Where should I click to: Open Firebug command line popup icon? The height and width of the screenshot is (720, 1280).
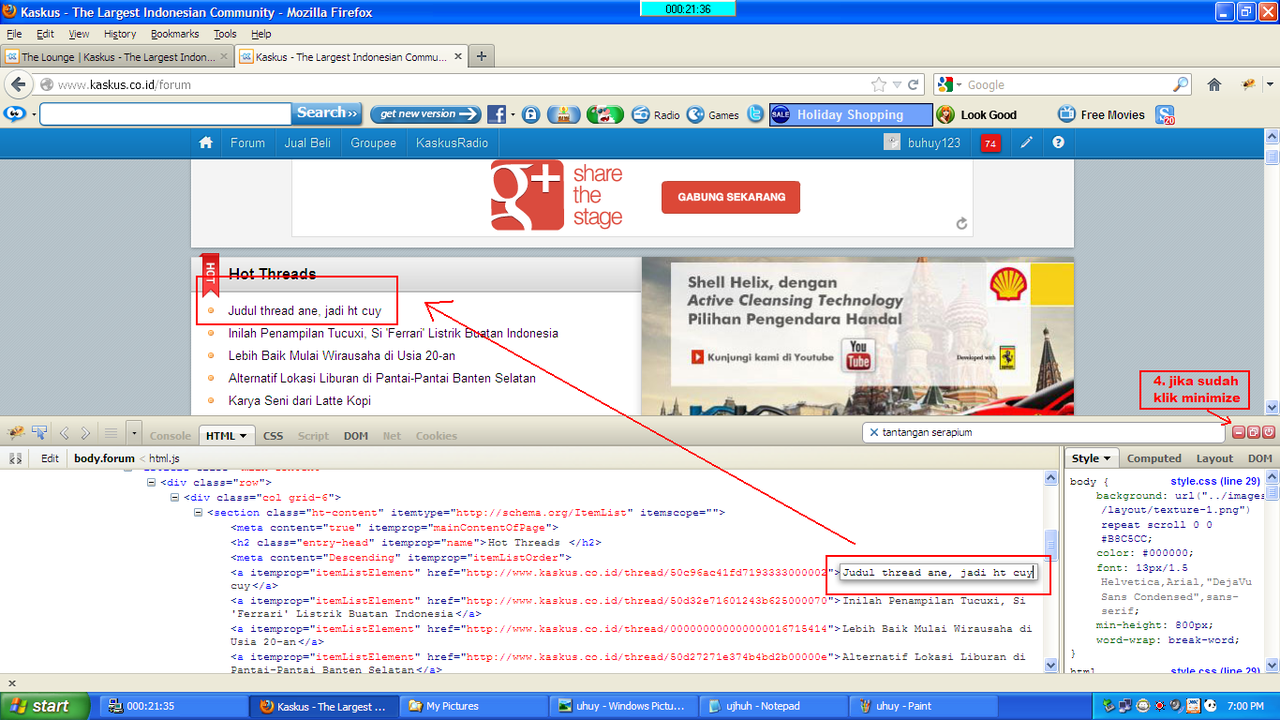pos(111,433)
